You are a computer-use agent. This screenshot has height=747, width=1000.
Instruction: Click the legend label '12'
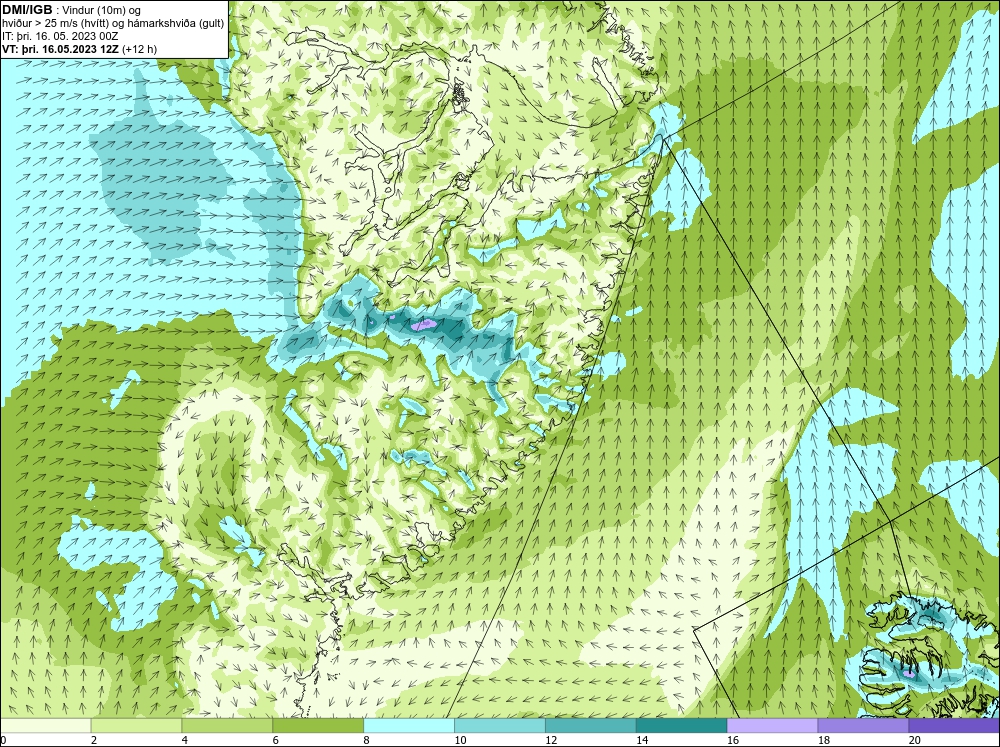(x=551, y=740)
